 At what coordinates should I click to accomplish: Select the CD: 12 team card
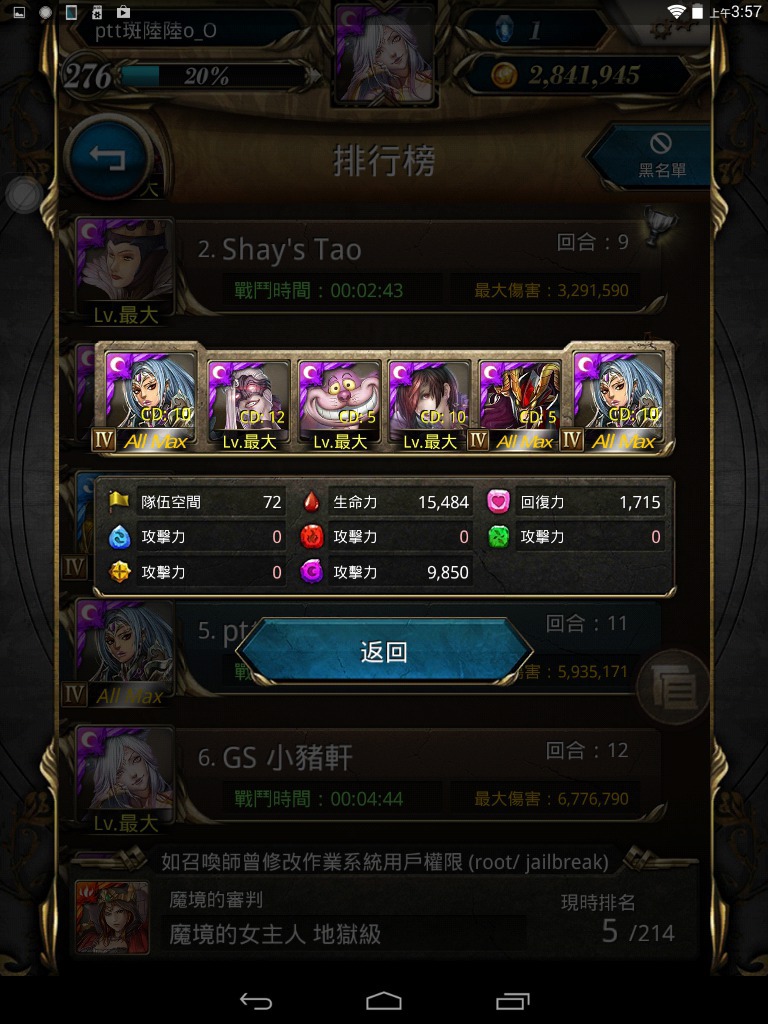pos(249,405)
